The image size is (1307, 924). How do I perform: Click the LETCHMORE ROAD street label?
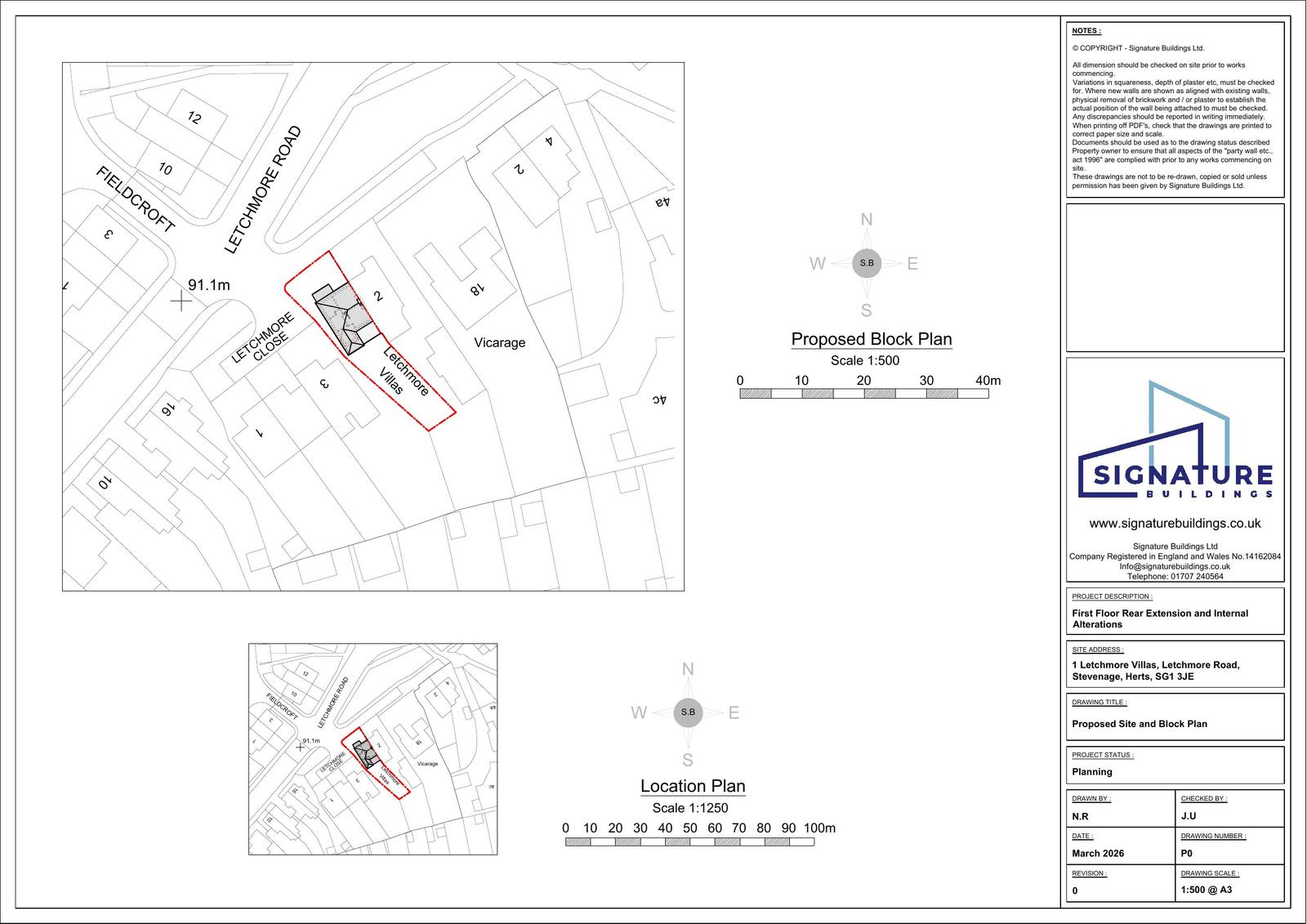pos(262,190)
